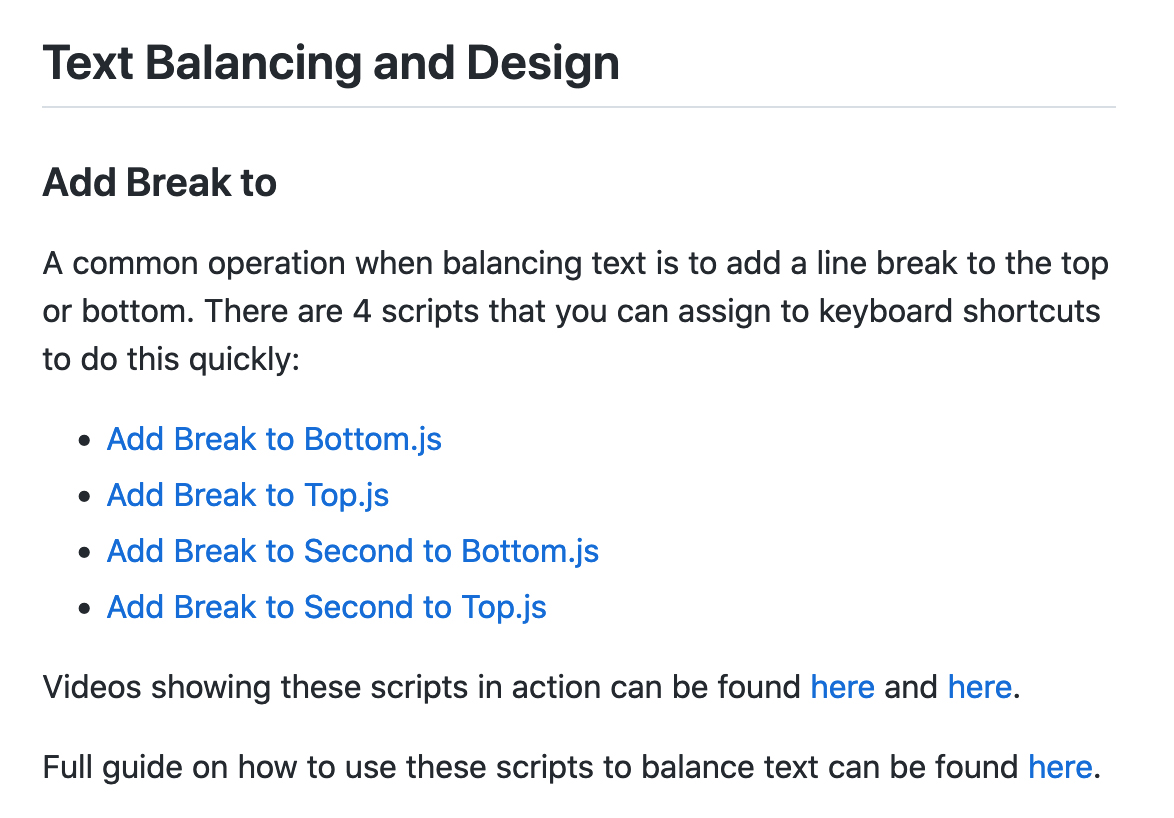Click the bullet beside Second to Top.js item
1174x818 pixels.
point(85,608)
